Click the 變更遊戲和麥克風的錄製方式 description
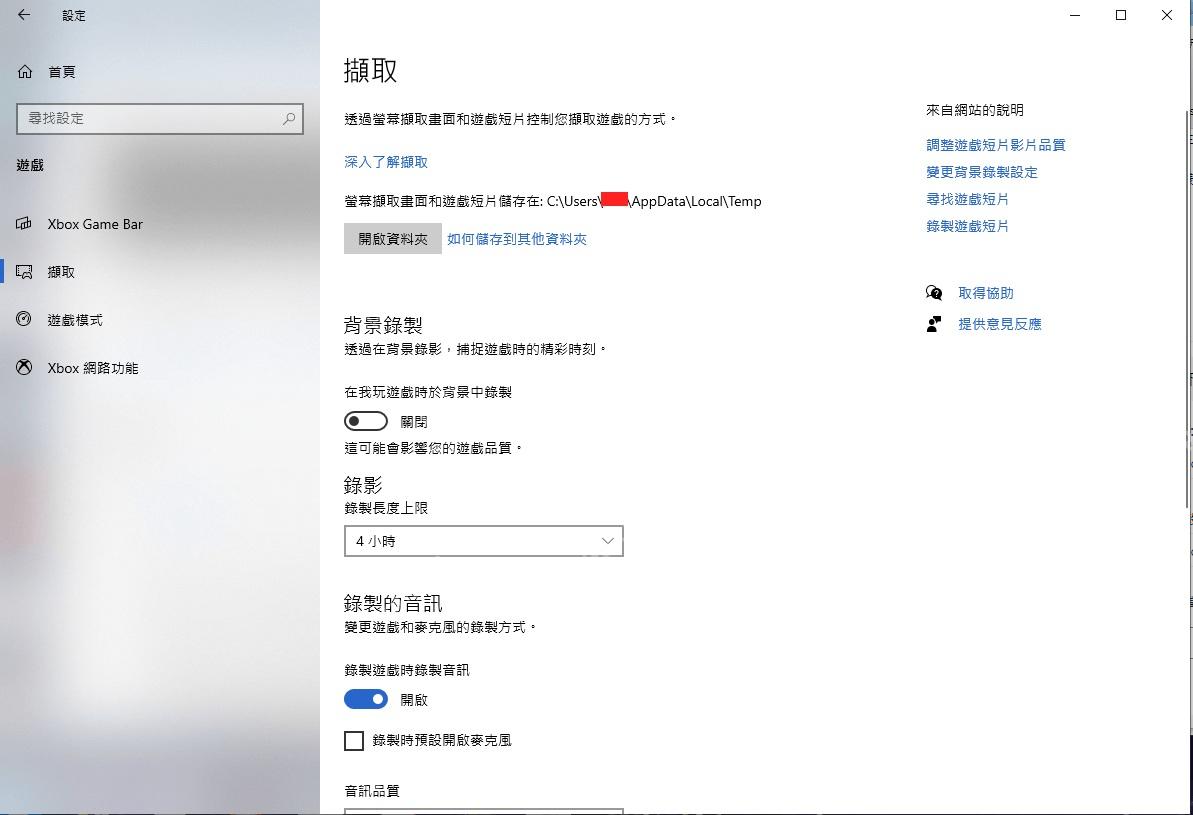The height and width of the screenshot is (815, 1193). tap(441, 627)
